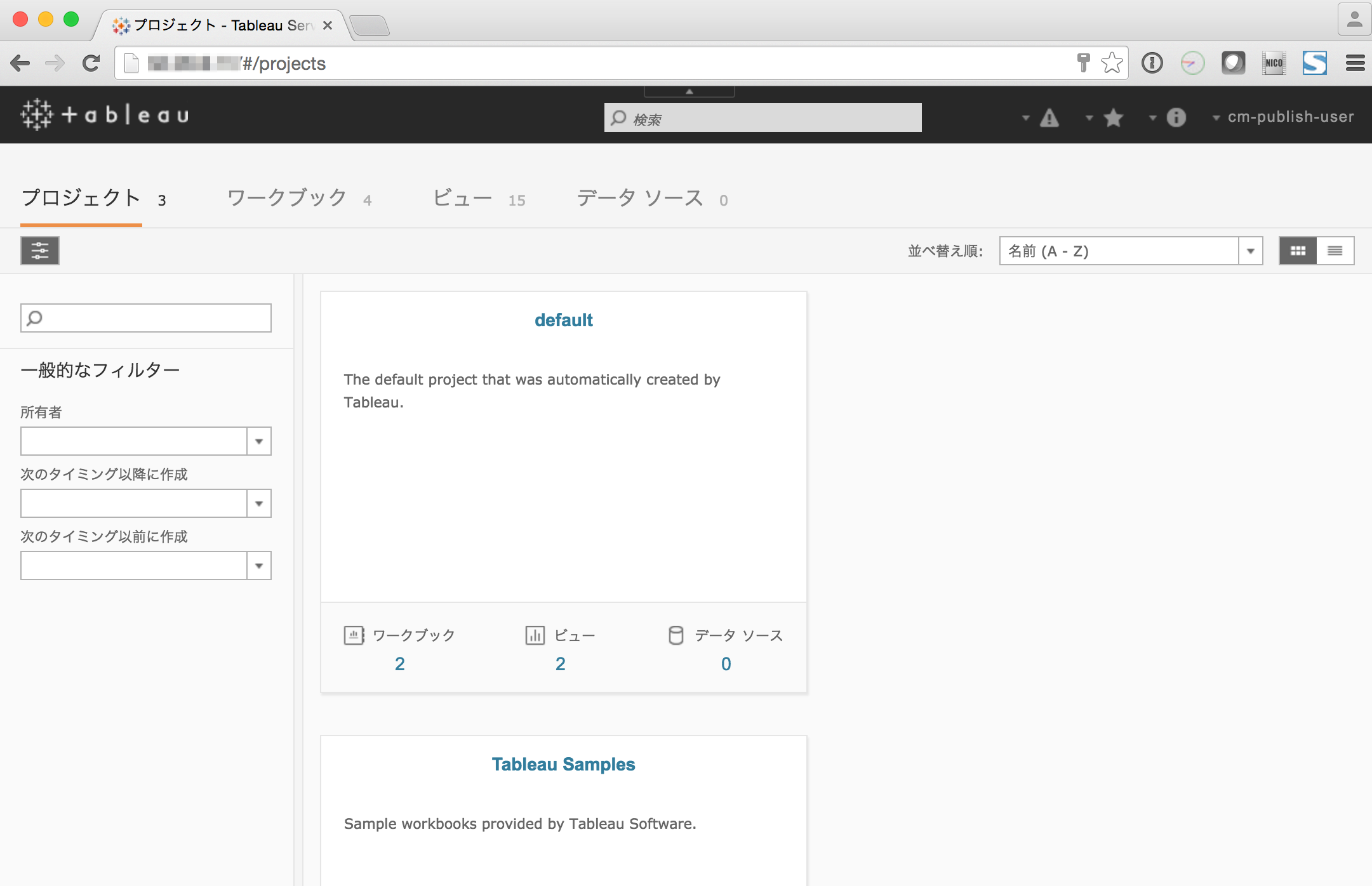This screenshot has width=1372, height=886.
Task: Click the data source database icon on default card
Action: point(676,635)
